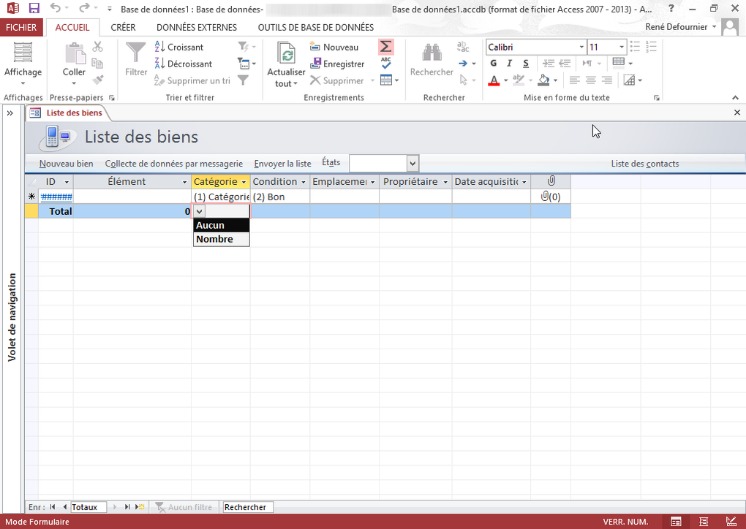Click the Rechercher search box at bottom

coord(248,507)
